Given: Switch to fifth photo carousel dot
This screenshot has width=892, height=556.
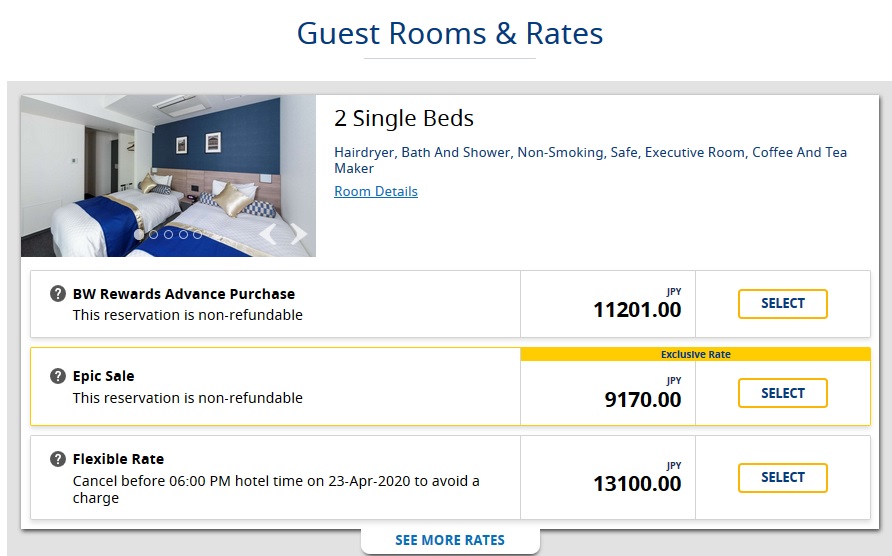Looking at the screenshot, I should pyautogui.click(x=197, y=234).
